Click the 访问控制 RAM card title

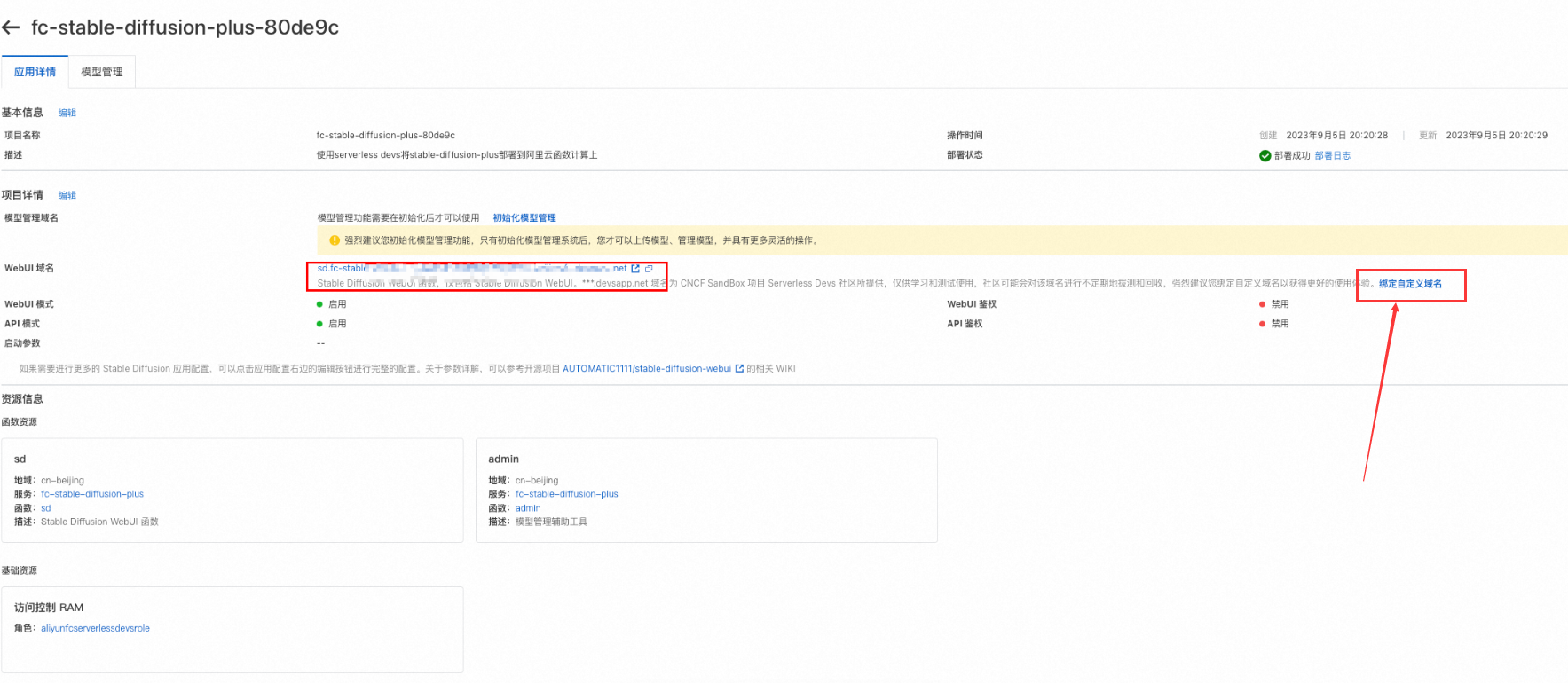tap(49, 608)
